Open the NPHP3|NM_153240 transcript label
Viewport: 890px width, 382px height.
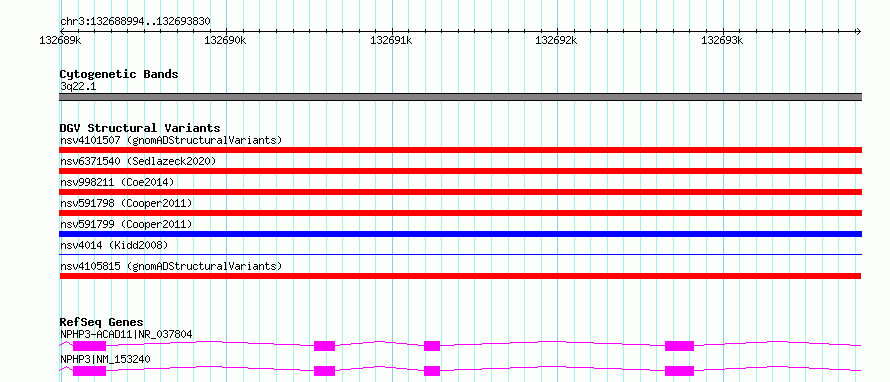click(x=105, y=359)
